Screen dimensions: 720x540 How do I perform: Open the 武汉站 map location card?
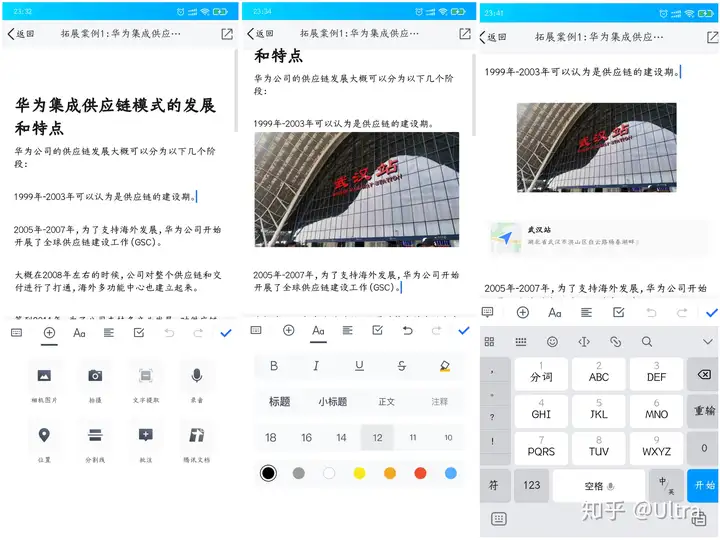[x=597, y=237]
